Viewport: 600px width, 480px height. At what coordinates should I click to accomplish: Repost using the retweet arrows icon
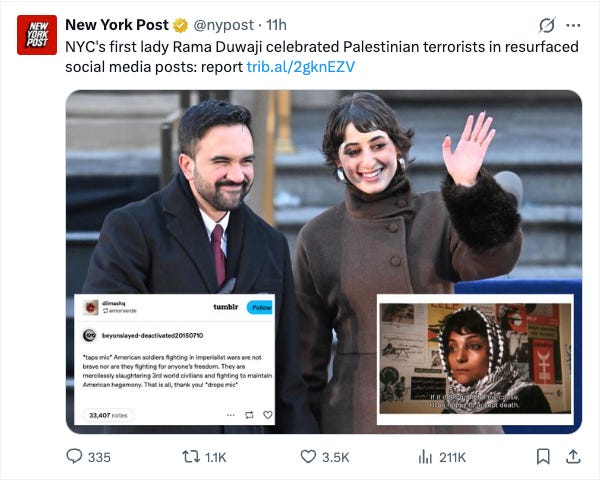click(191, 457)
